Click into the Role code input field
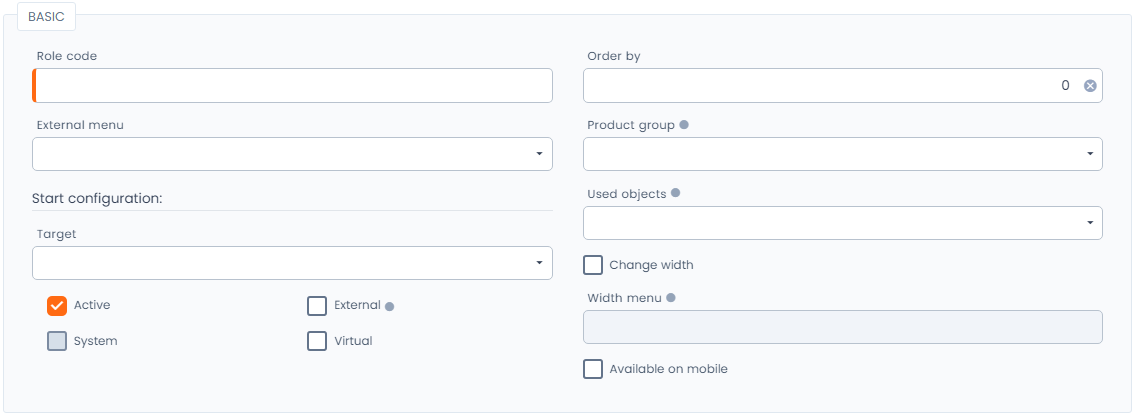Image resolution: width=1134 pixels, height=415 pixels. click(x=292, y=86)
